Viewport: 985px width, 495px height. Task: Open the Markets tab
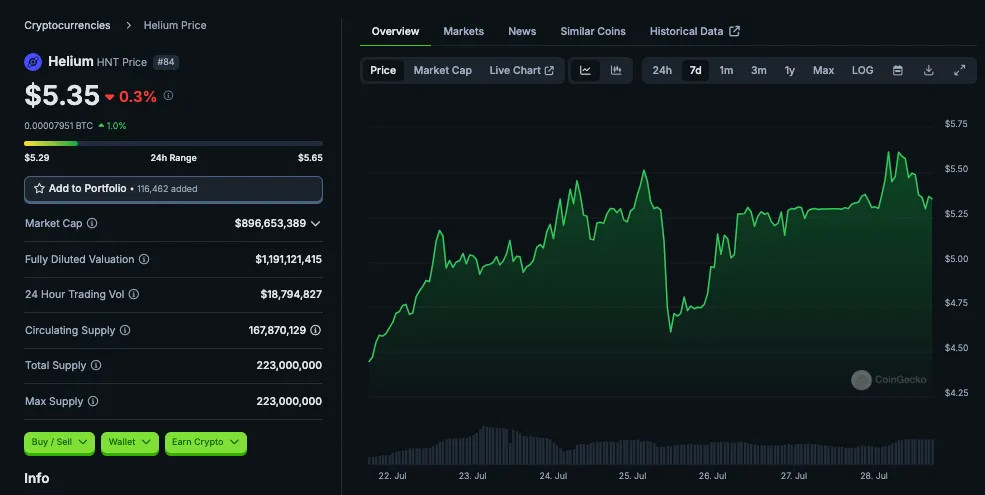pos(464,31)
